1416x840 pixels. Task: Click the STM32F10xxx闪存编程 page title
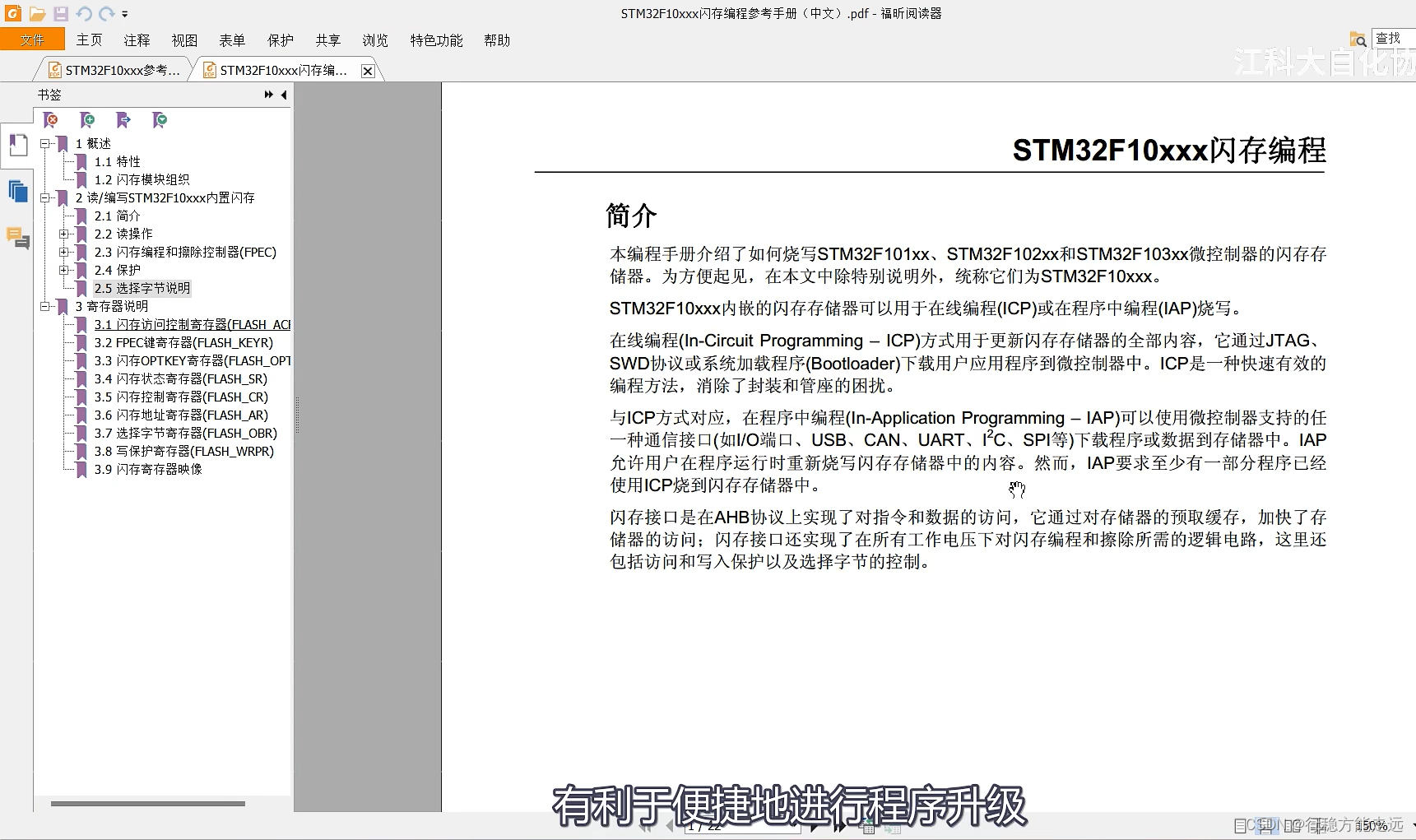coord(1169,150)
